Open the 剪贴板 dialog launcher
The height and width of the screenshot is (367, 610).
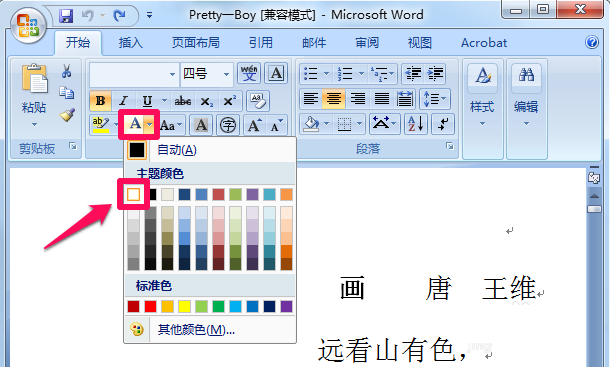[73, 146]
